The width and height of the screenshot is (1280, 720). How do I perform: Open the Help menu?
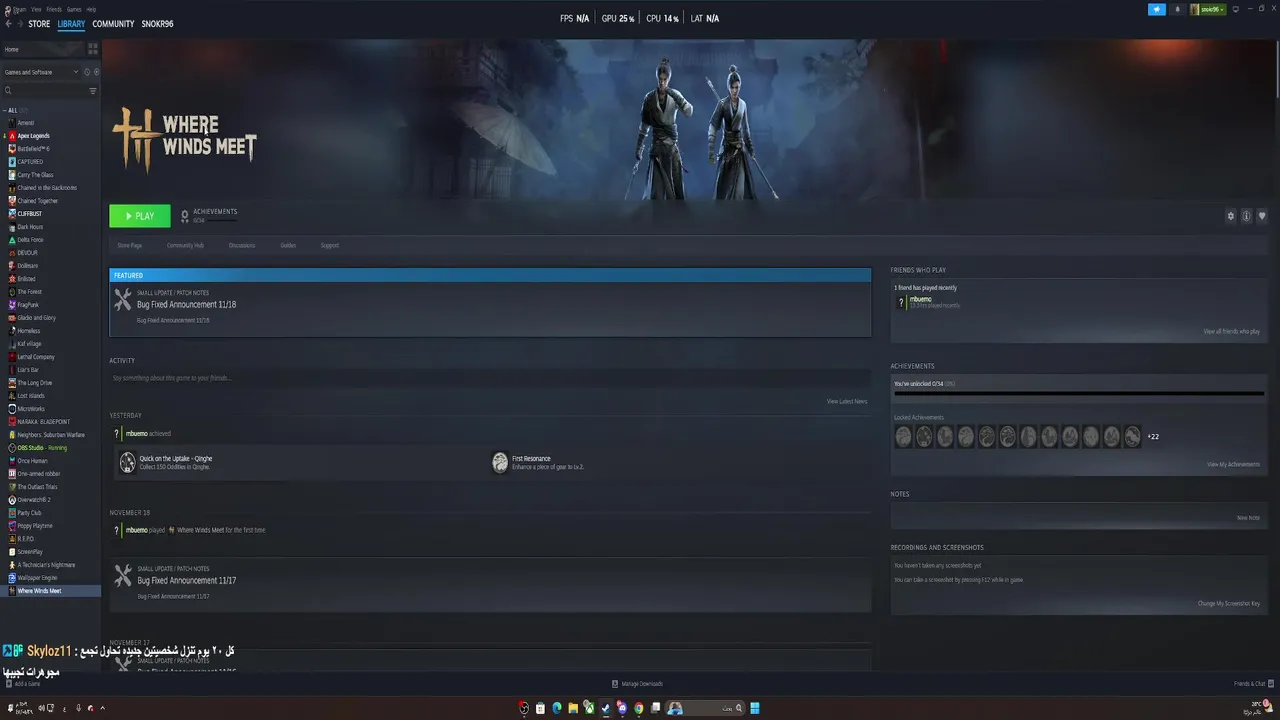(91, 9)
